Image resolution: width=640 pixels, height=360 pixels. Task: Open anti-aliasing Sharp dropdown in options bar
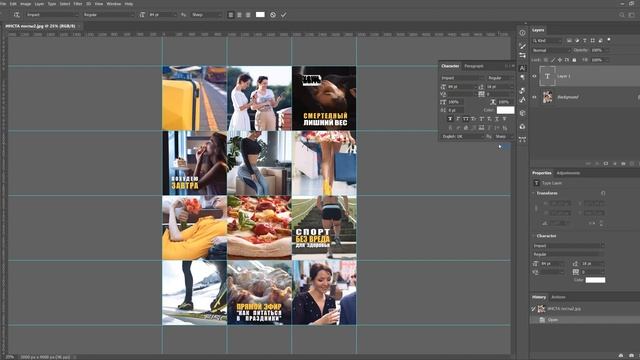tap(206, 15)
